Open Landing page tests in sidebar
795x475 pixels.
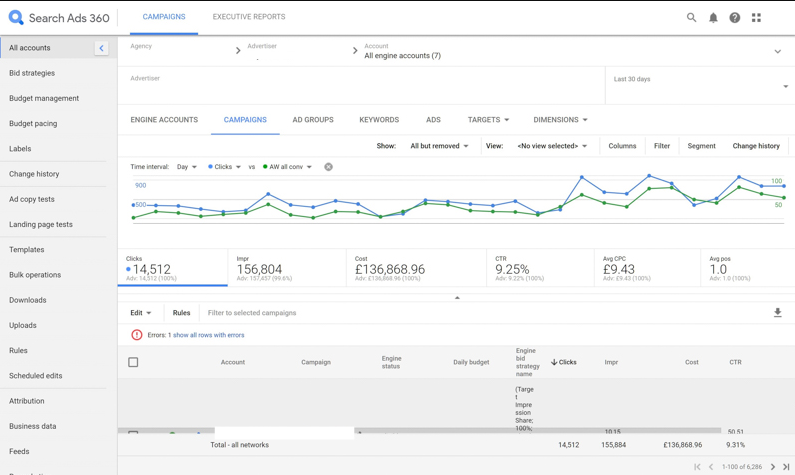(41, 224)
